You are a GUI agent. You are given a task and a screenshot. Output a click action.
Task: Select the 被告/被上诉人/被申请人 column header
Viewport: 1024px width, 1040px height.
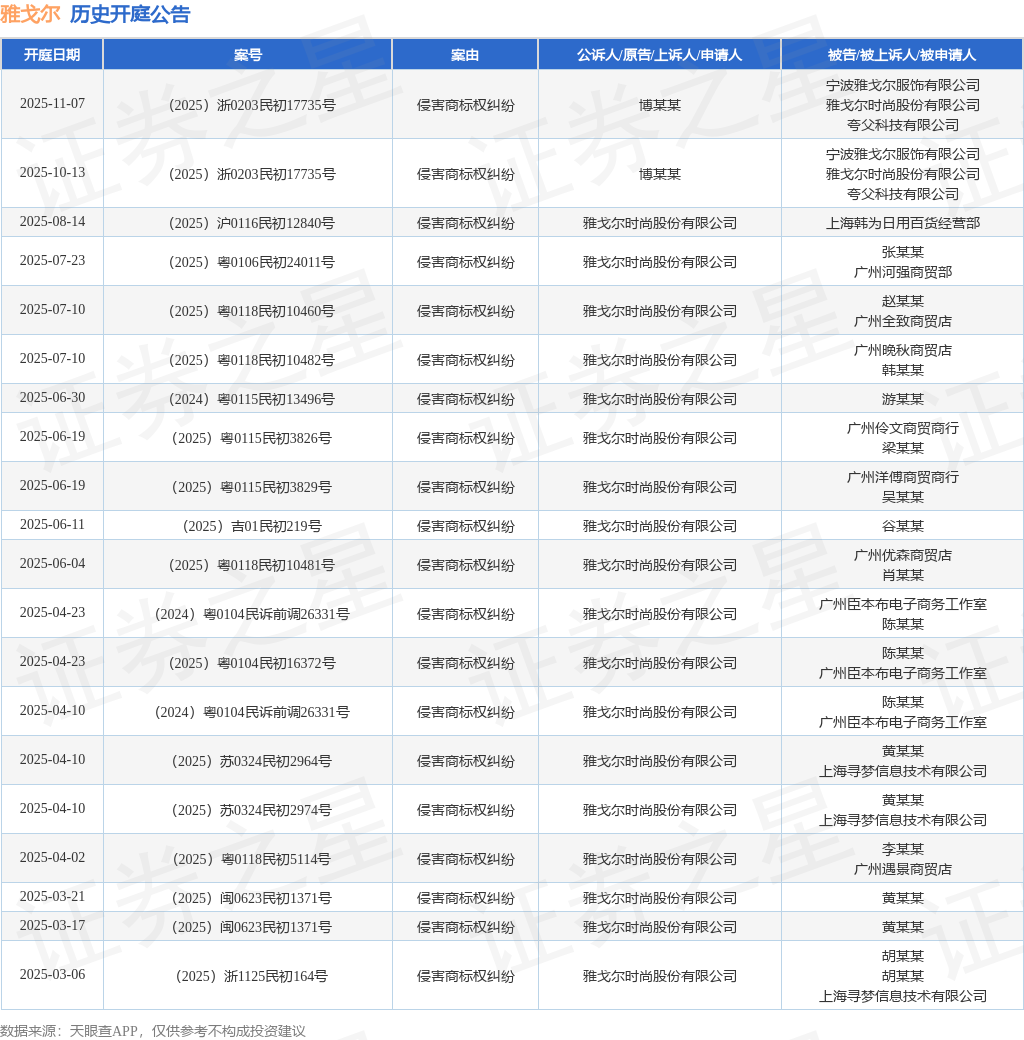(902, 55)
